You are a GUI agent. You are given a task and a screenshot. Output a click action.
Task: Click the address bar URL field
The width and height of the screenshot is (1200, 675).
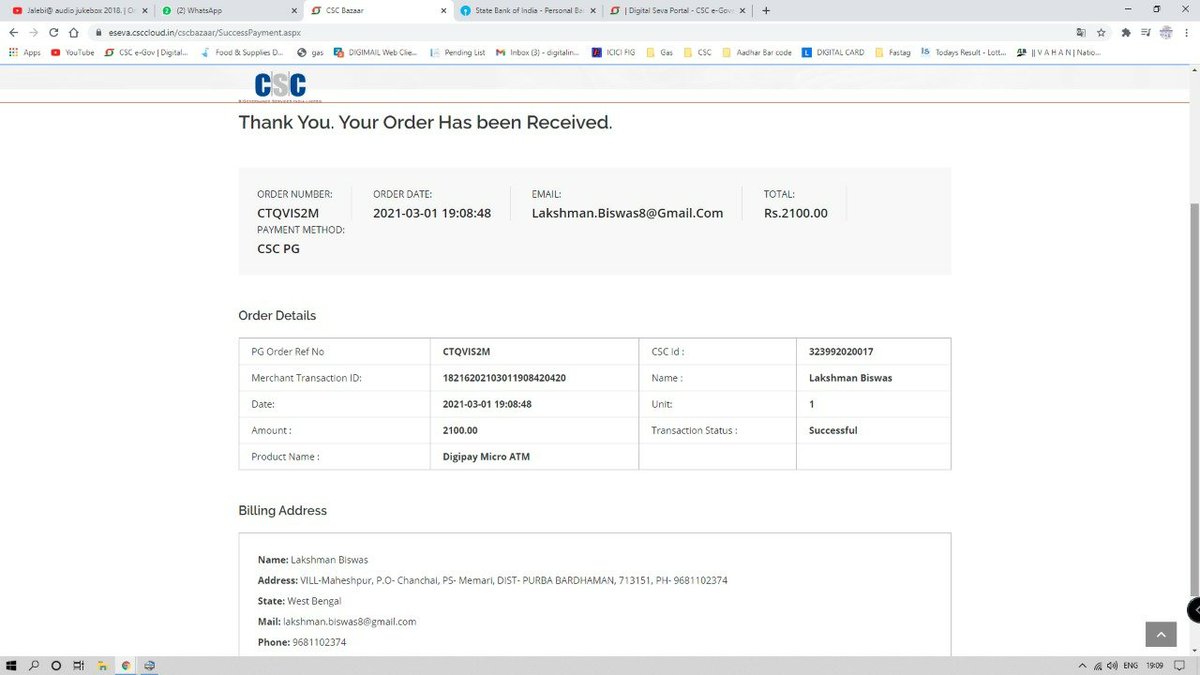click(580, 32)
